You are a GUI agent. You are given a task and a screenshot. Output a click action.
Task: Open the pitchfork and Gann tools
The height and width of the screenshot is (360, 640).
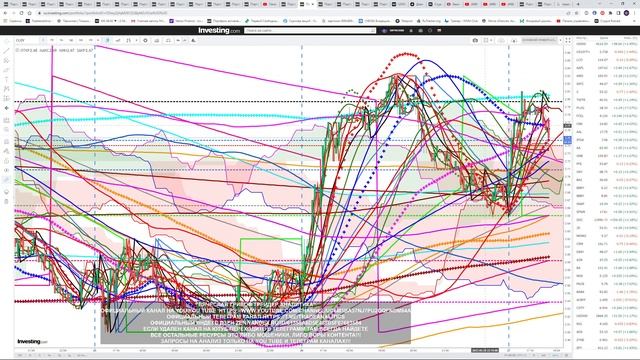tap(6, 60)
